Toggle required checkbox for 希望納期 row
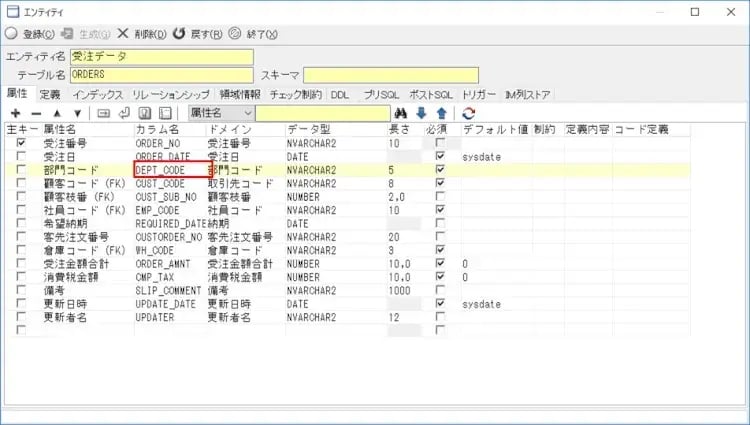 tap(440, 223)
